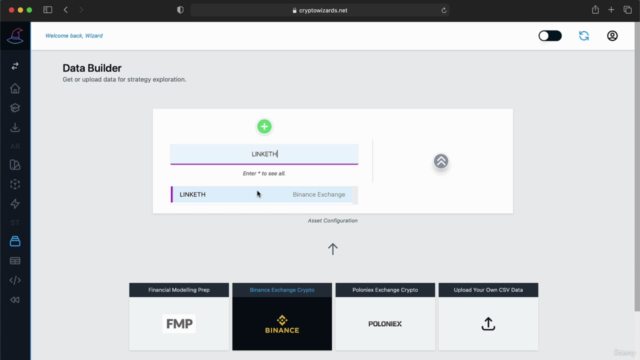Click the wizard hat logo
This screenshot has width=640, height=360.
(15, 36)
